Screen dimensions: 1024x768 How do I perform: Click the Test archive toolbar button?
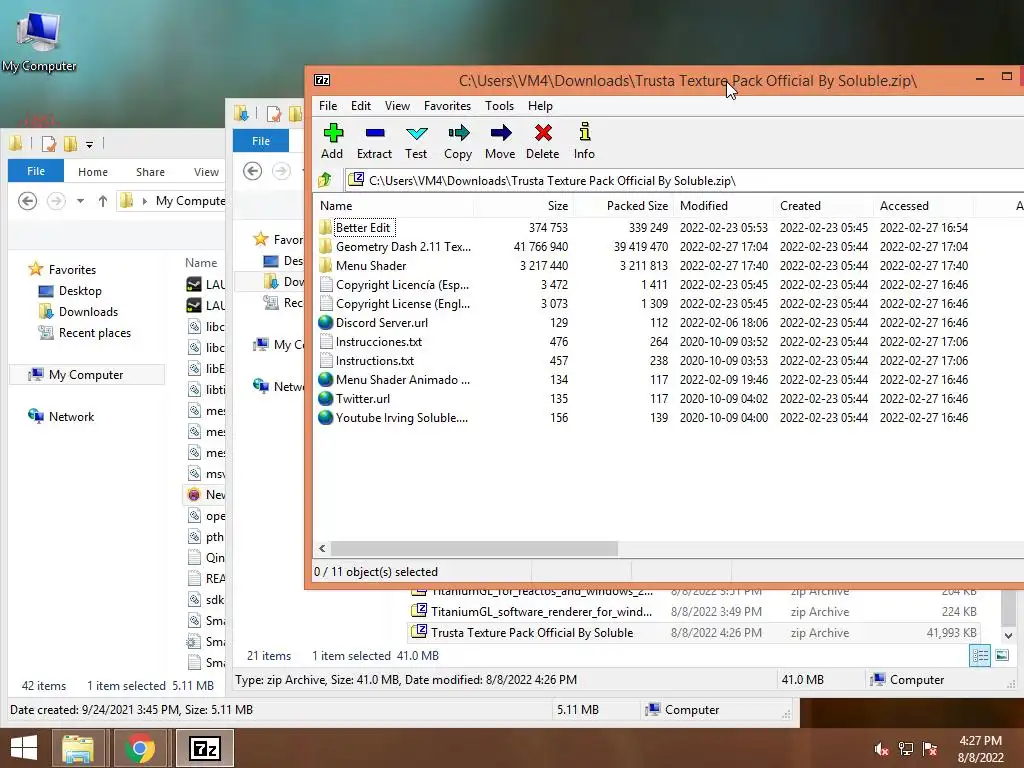pos(416,141)
